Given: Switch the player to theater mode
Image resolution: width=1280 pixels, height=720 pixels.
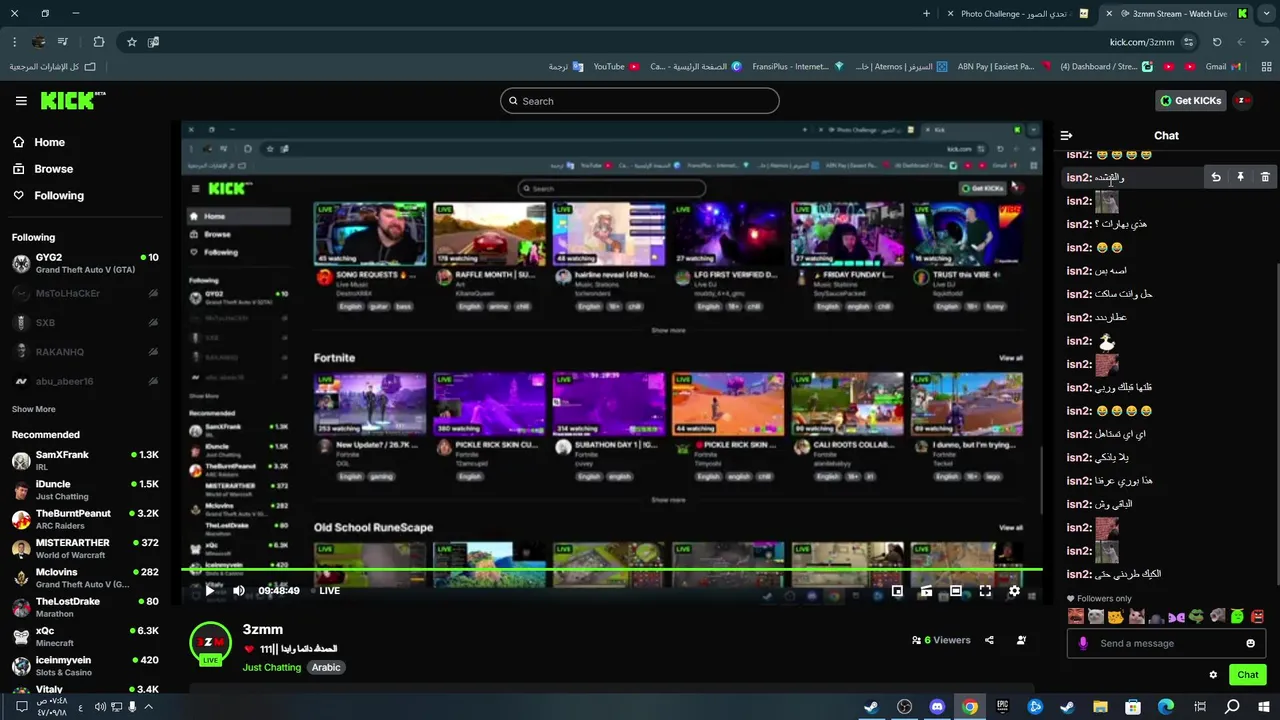Looking at the screenshot, I should 956,591.
